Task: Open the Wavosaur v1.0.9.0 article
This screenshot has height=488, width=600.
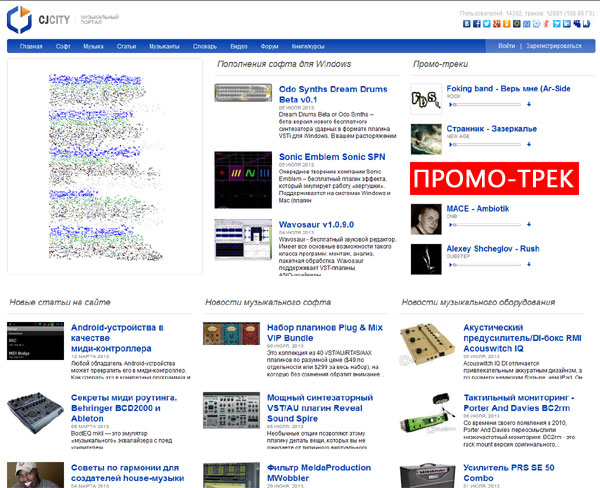Action: [316, 225]
